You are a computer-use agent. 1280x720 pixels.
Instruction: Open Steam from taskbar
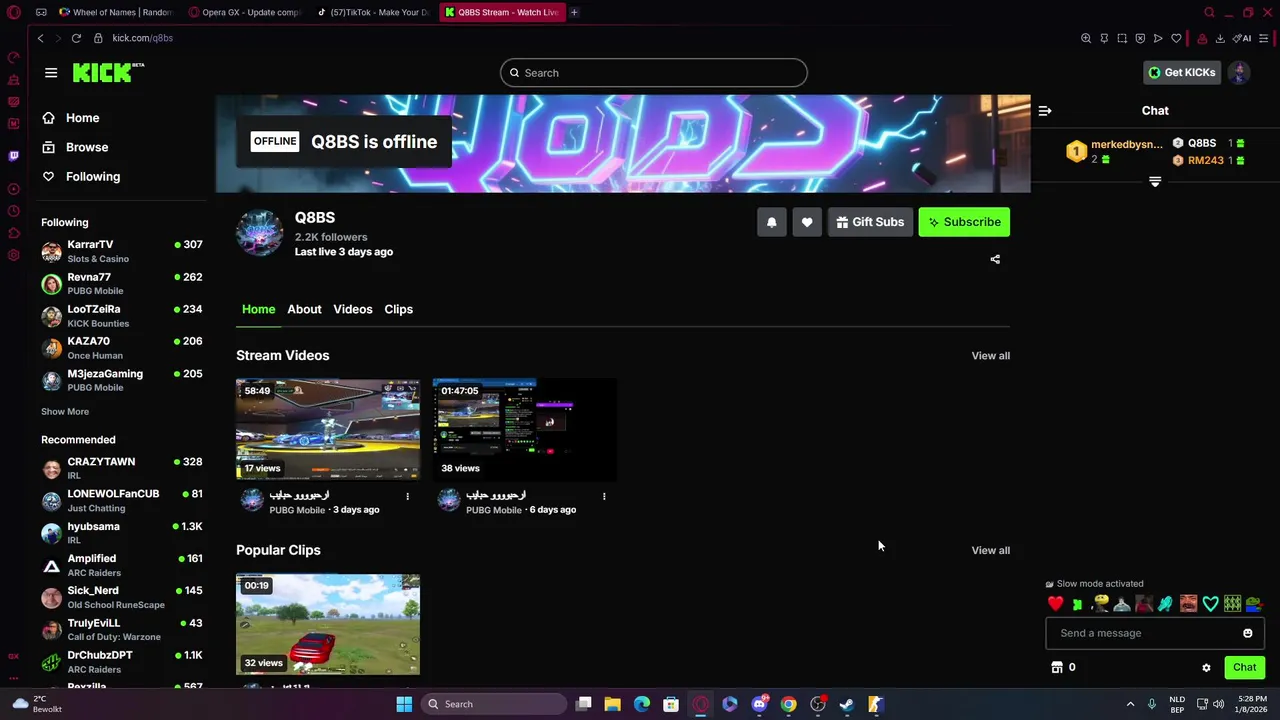coord(846,704)
